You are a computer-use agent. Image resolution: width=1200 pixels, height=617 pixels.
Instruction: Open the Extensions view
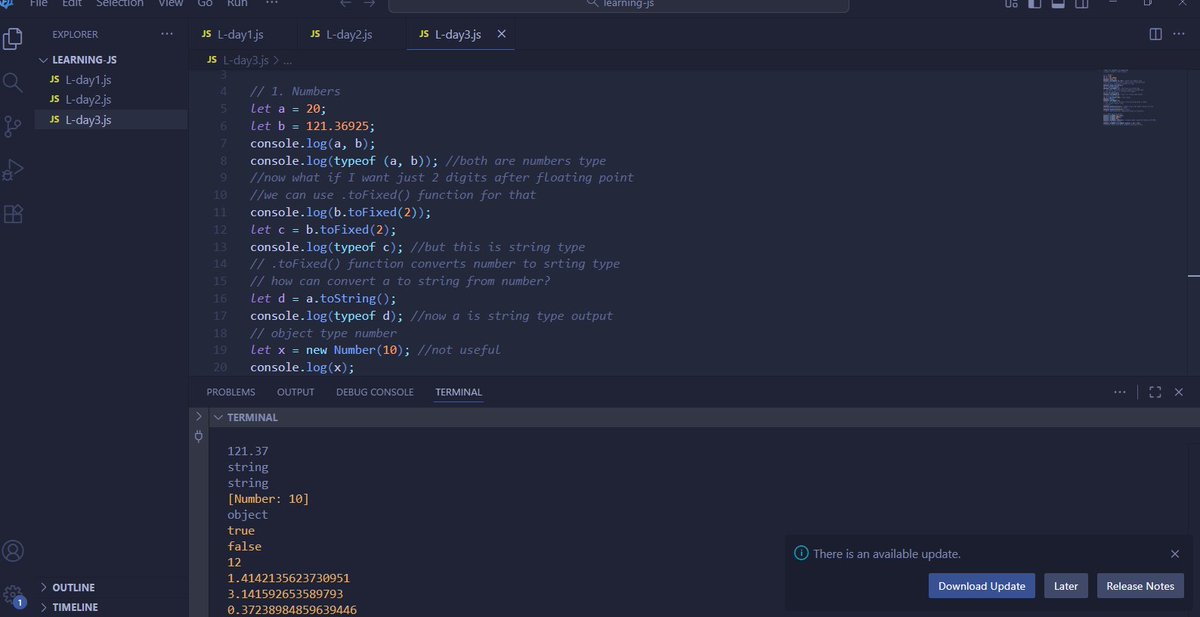pos(13,214)
